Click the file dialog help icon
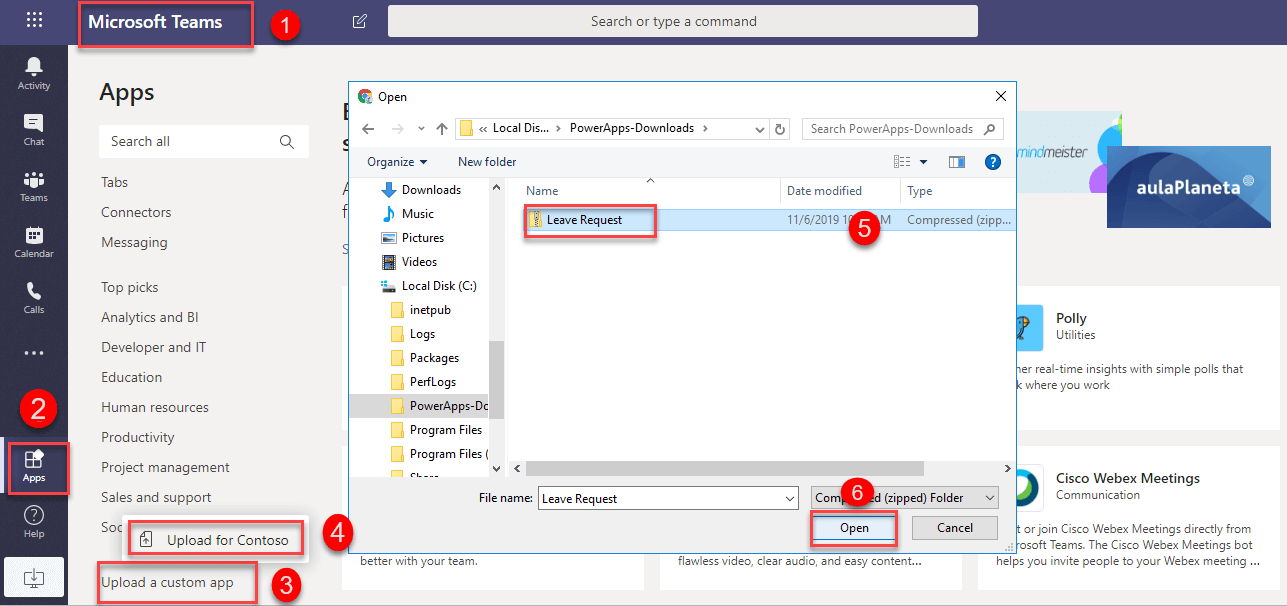The width and height of the screenshot is (1287, 606). pos(993,162)
